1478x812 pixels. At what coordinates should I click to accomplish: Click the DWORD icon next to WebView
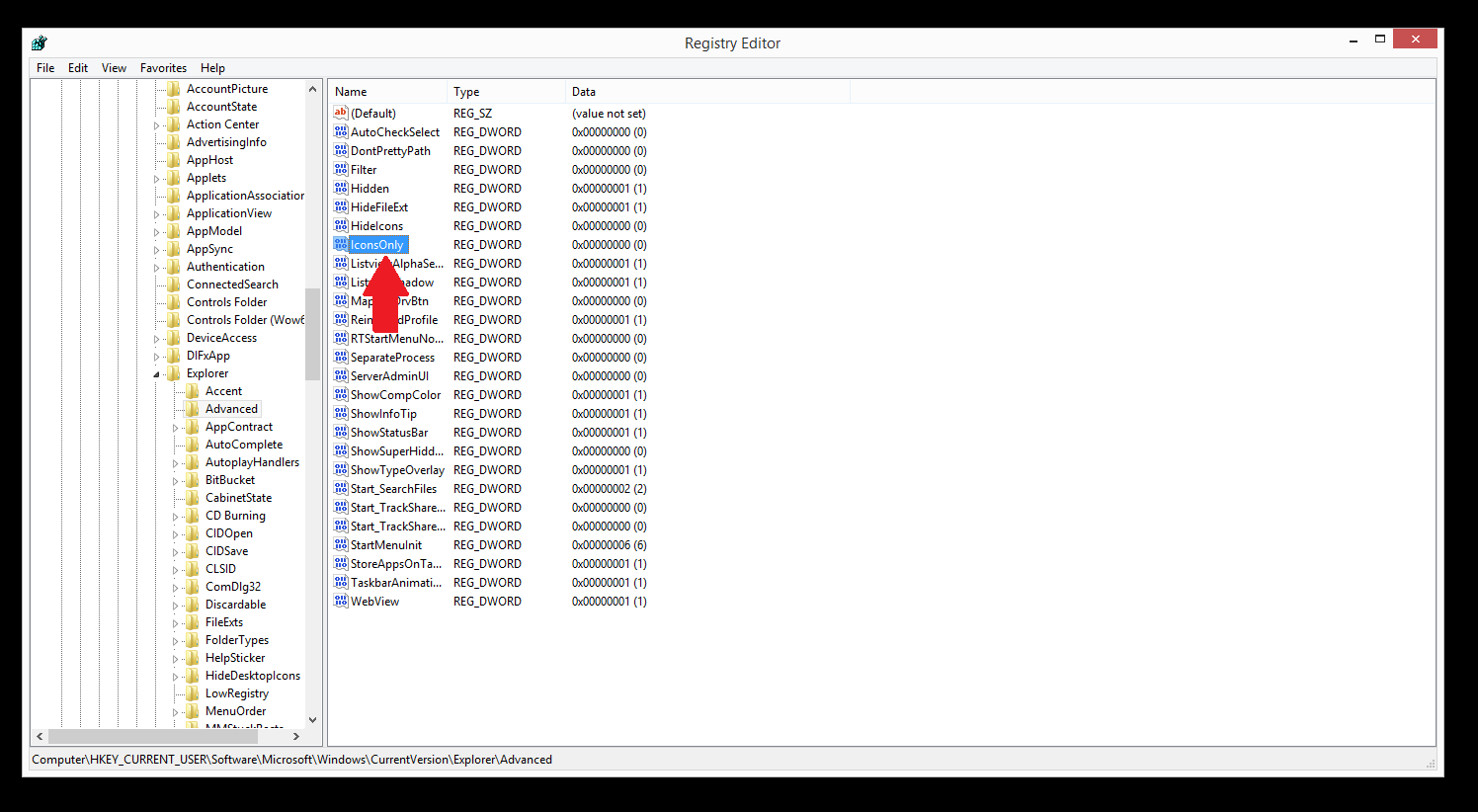click(x=341, y=602)
